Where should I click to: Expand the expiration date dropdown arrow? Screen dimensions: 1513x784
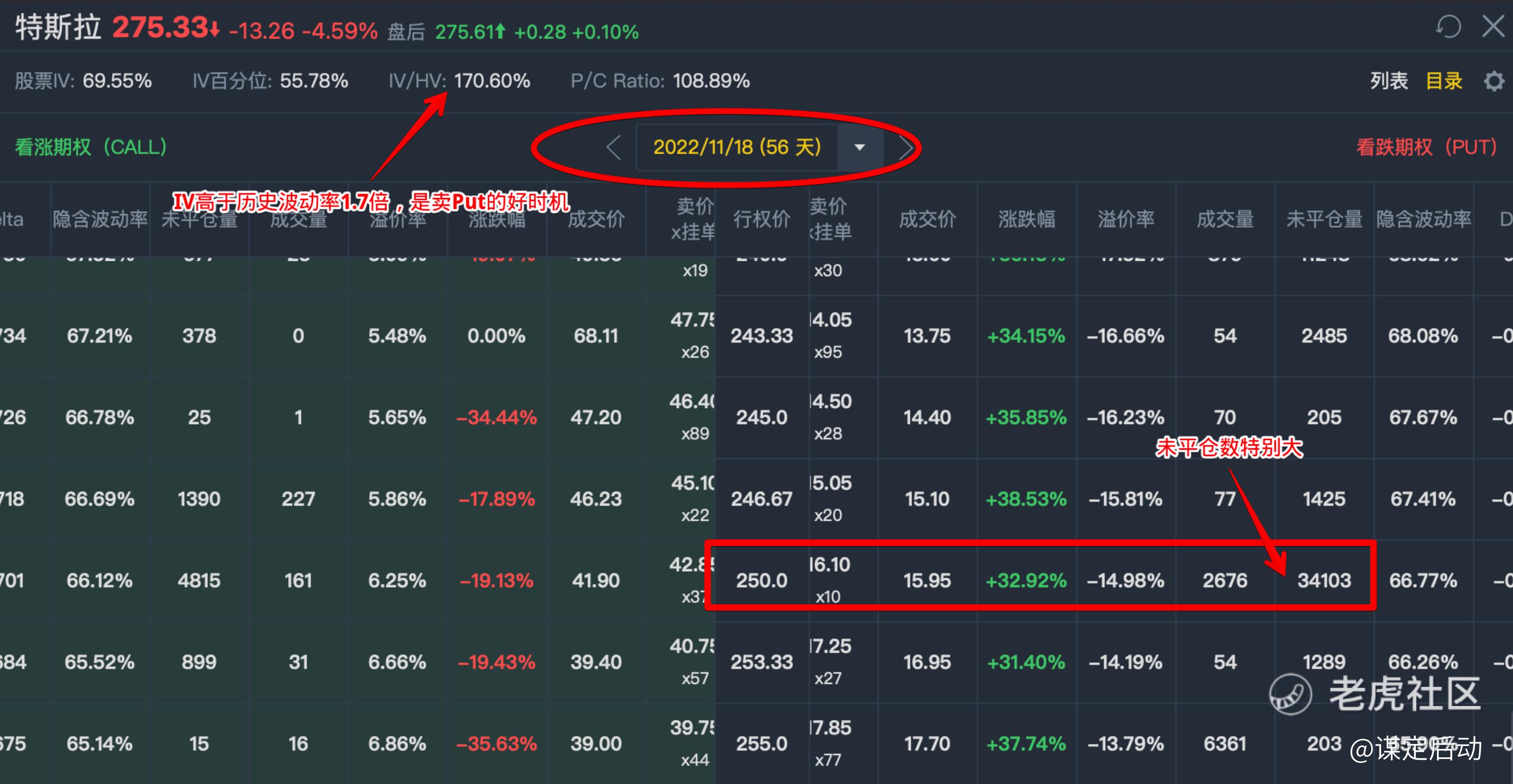pyautogui.click(x=859, y=147)
